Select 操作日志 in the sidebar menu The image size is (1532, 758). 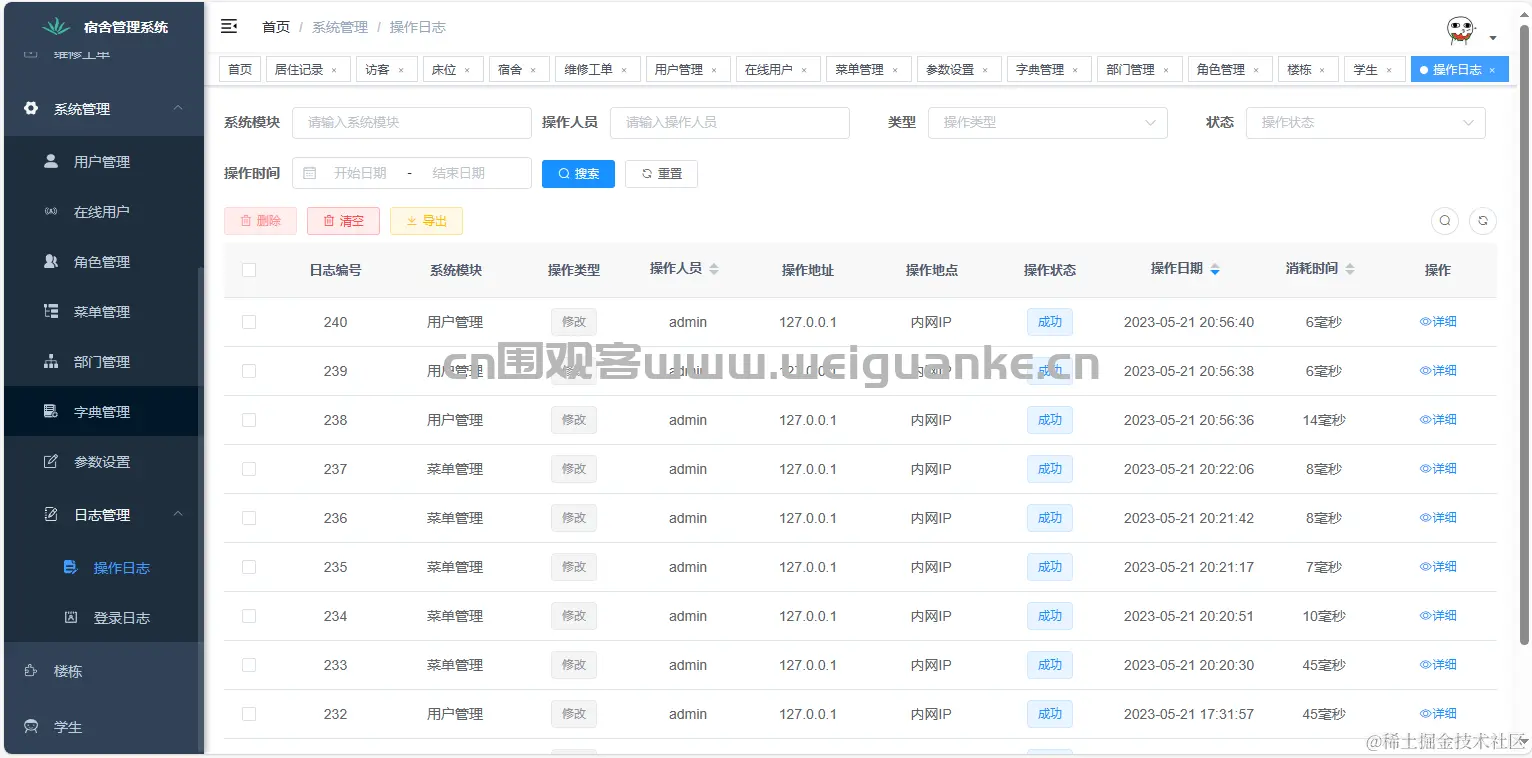click(x=102, y=567)
